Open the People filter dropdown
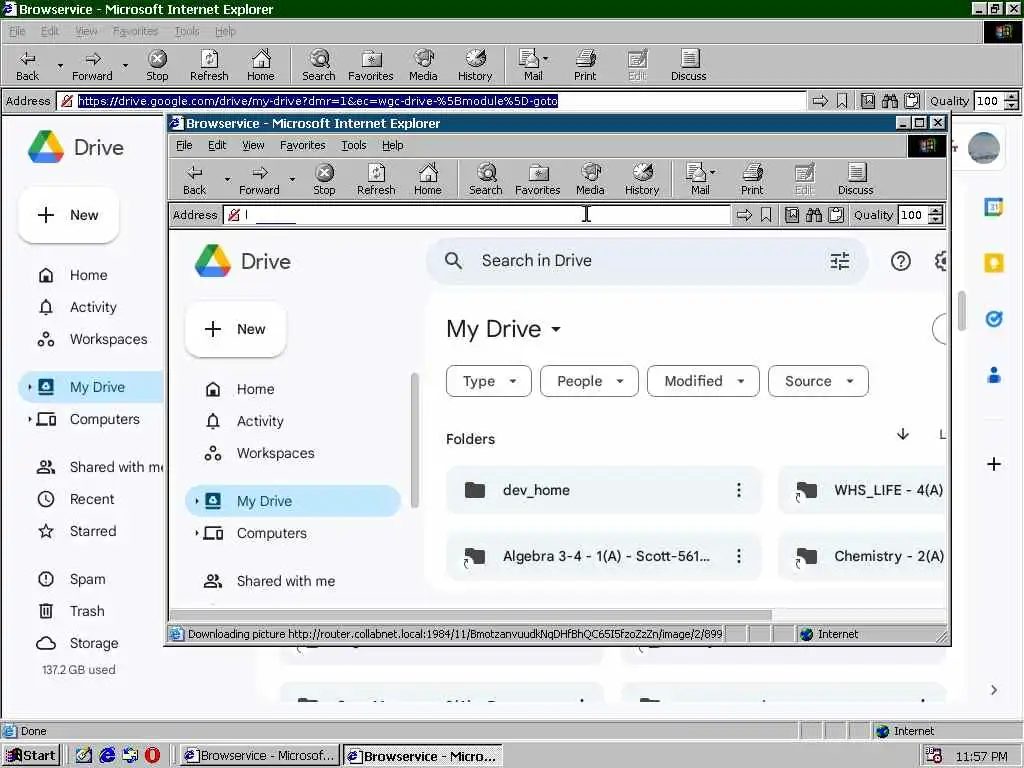This screenshot has width=1024, height=768. pos(589,381)
